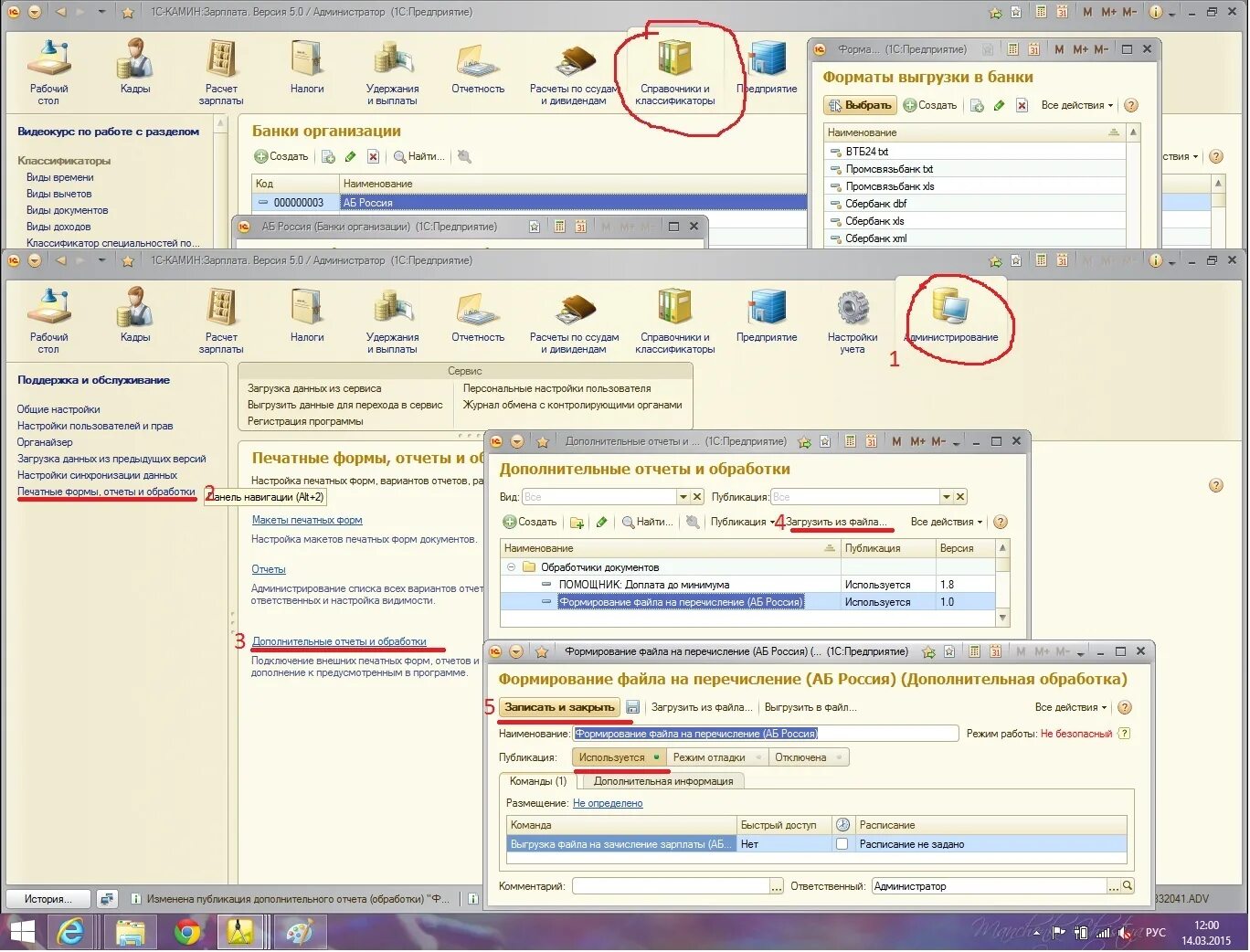The height and width of the screenshot is (952, 1250).
Task: Click delete-mark X icon in Форматы выгрузки toolbar
Action: point(1022,106)
